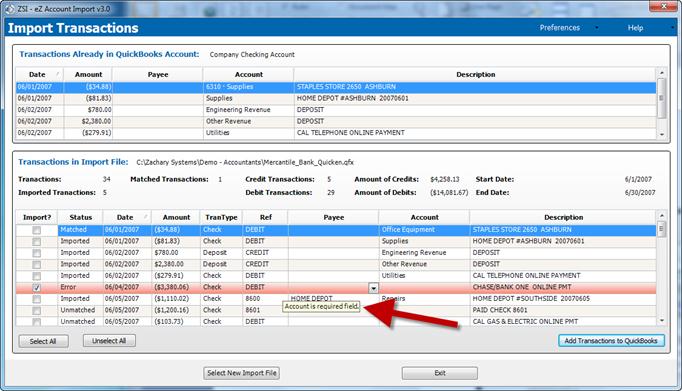Check Import box for the Matched transaction
682x391 pixels.
pyautogui.click(x=37, y=230)
